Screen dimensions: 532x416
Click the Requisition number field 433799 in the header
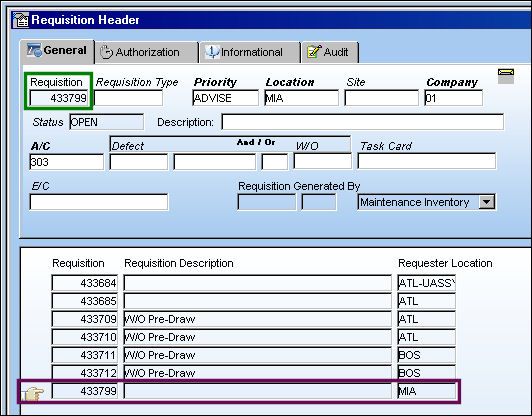pos(59,98)
